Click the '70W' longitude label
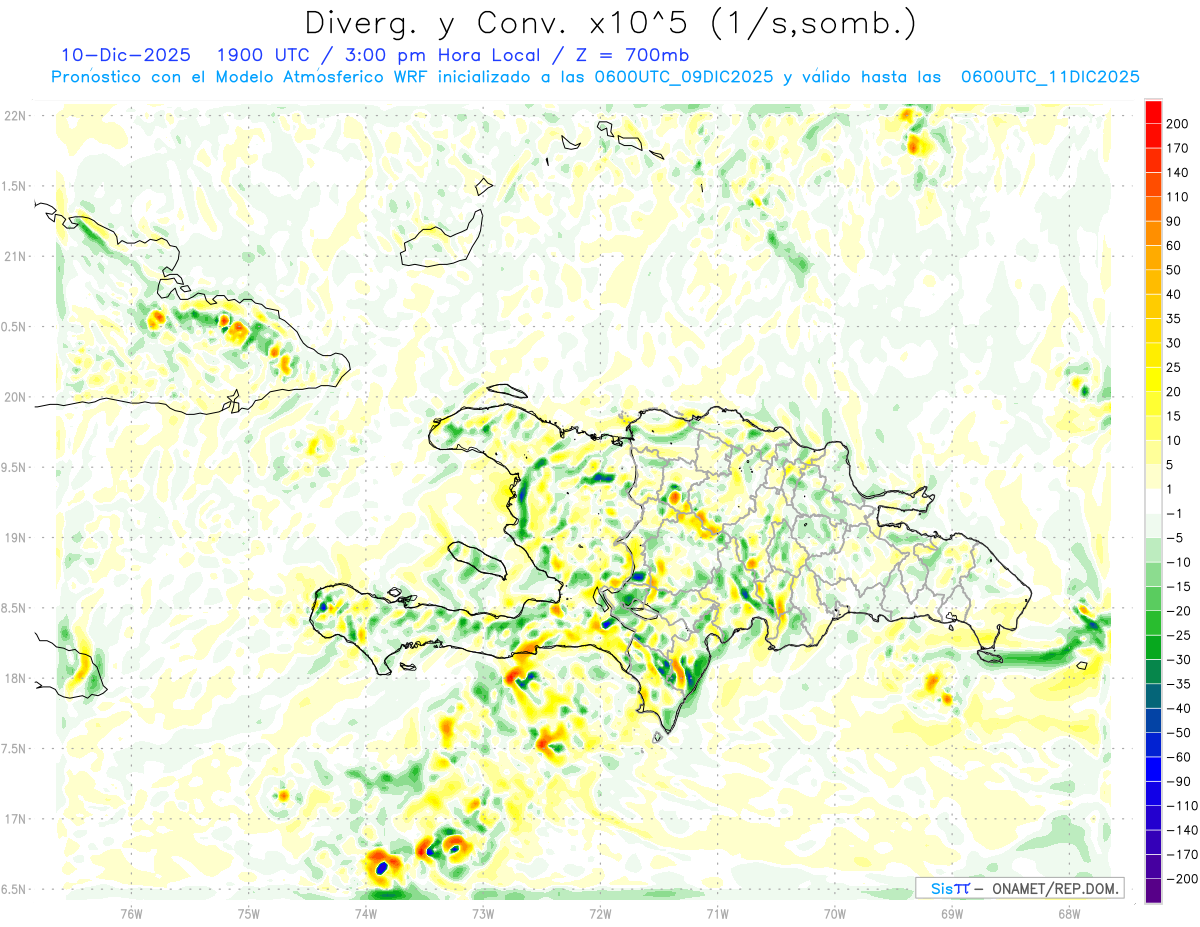The image size is (1200, 927). tap(834, 913)
